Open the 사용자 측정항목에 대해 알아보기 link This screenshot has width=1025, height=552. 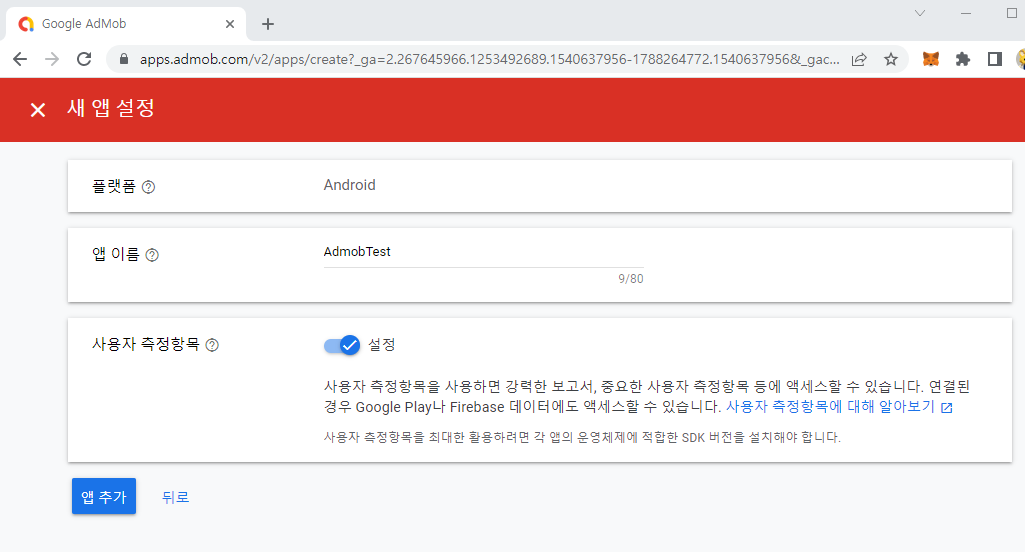(839, 406)
